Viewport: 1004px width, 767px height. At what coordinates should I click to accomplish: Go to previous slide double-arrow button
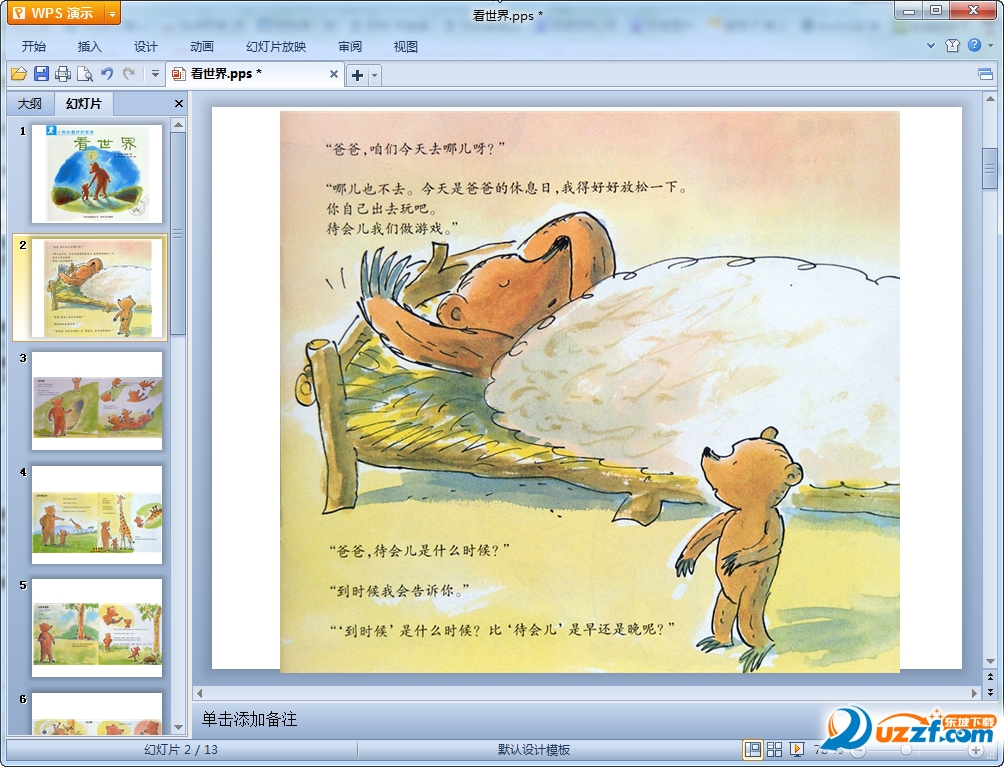990,677
